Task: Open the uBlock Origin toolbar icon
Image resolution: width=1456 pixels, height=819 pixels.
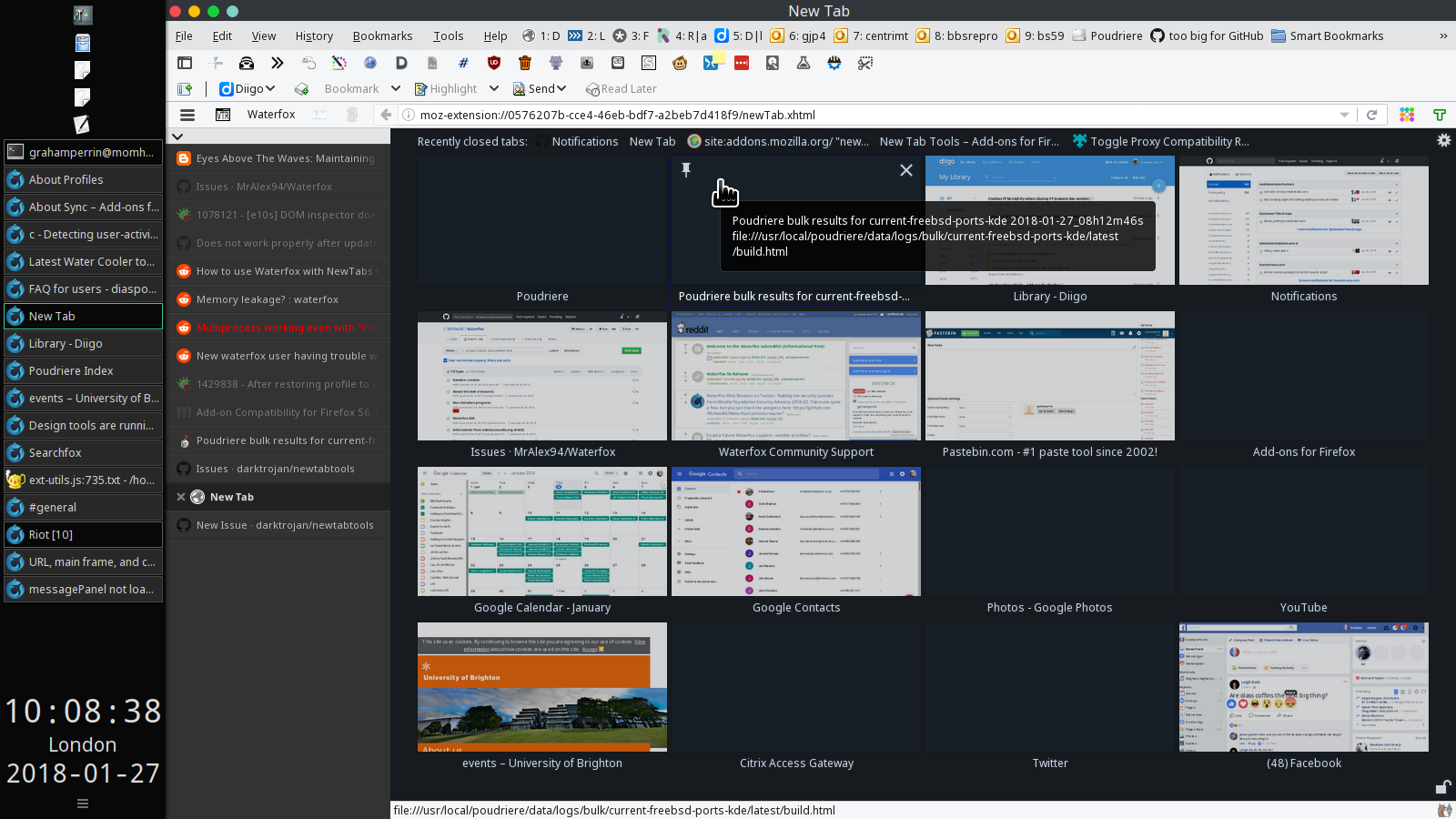Action: pyautogui.click(x=493, y=63)
